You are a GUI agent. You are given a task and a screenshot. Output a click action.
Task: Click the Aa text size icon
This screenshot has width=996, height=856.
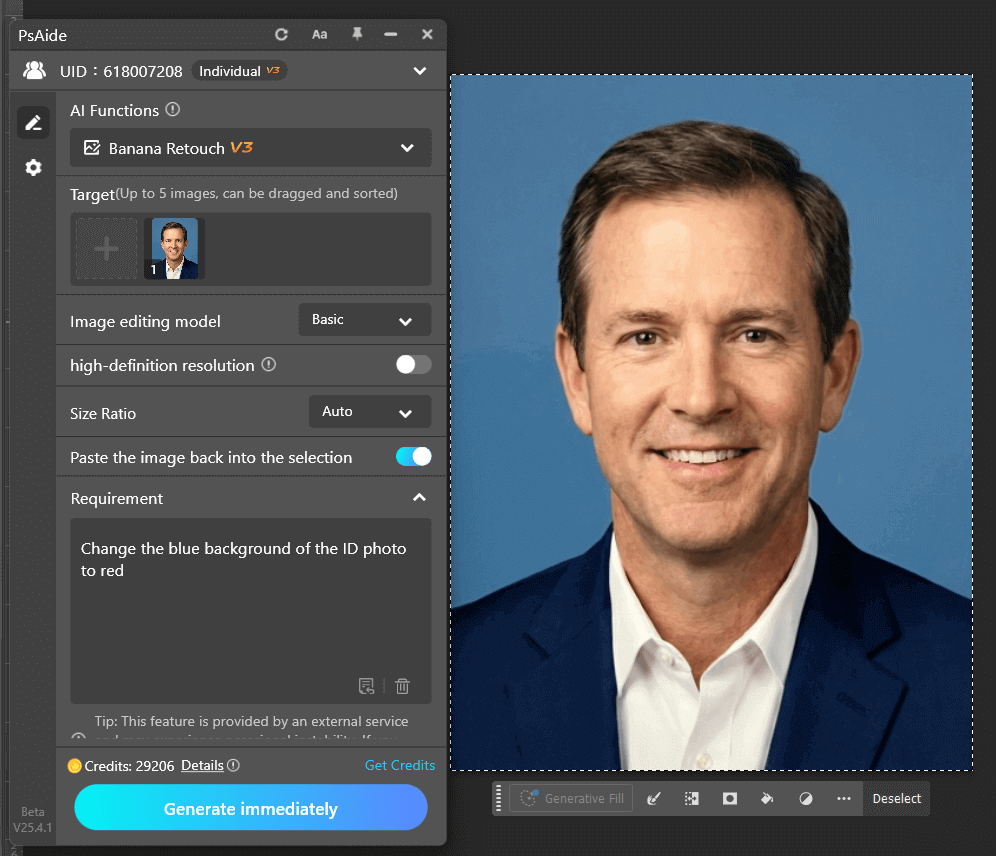(319, 34)
